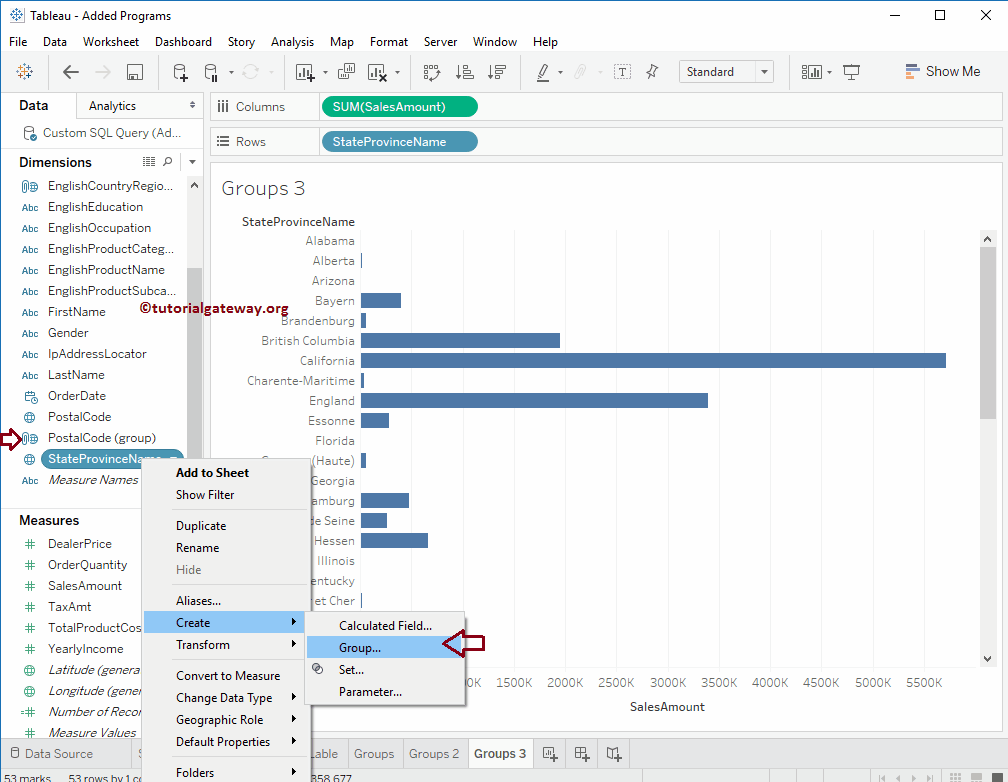
Task: Switch to the Groups 2 sheet tab
Action: click(x=434, y=753)
